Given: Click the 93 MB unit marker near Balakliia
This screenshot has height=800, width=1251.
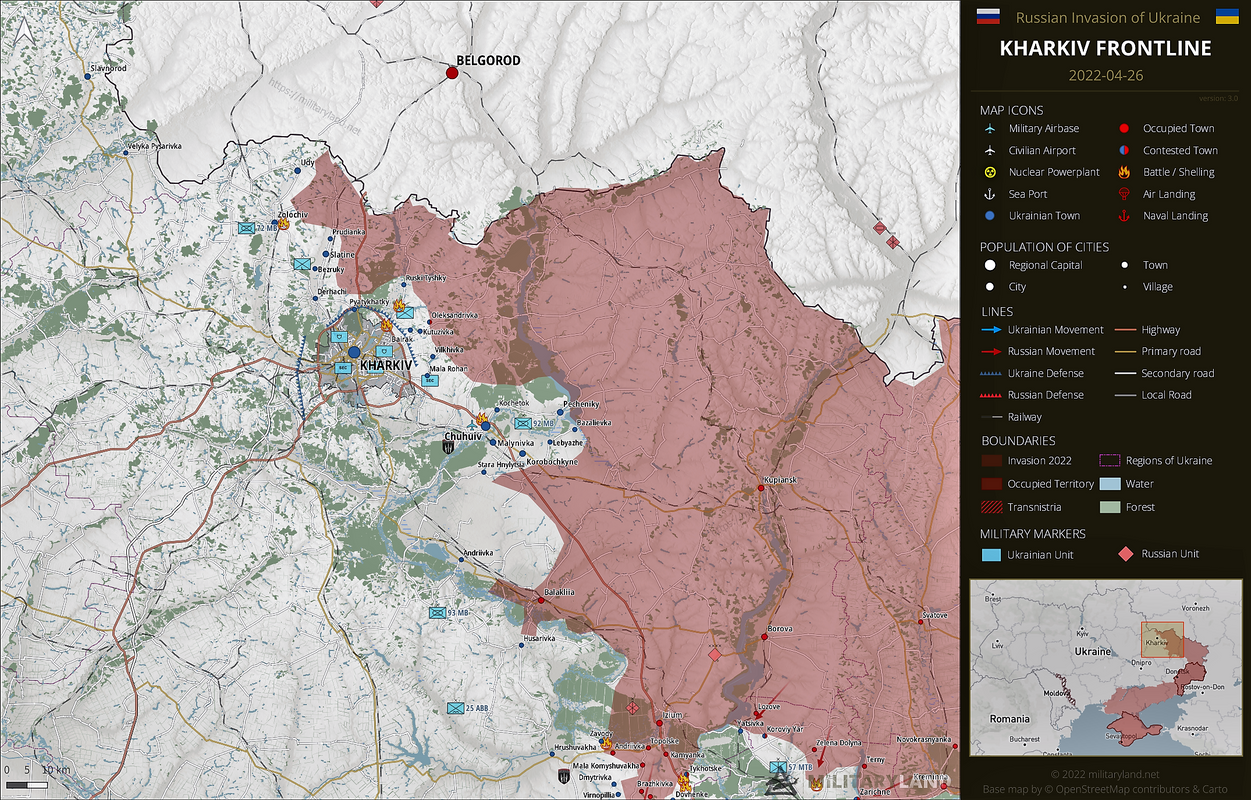Looking at the screenshot, I should (437, 612).
